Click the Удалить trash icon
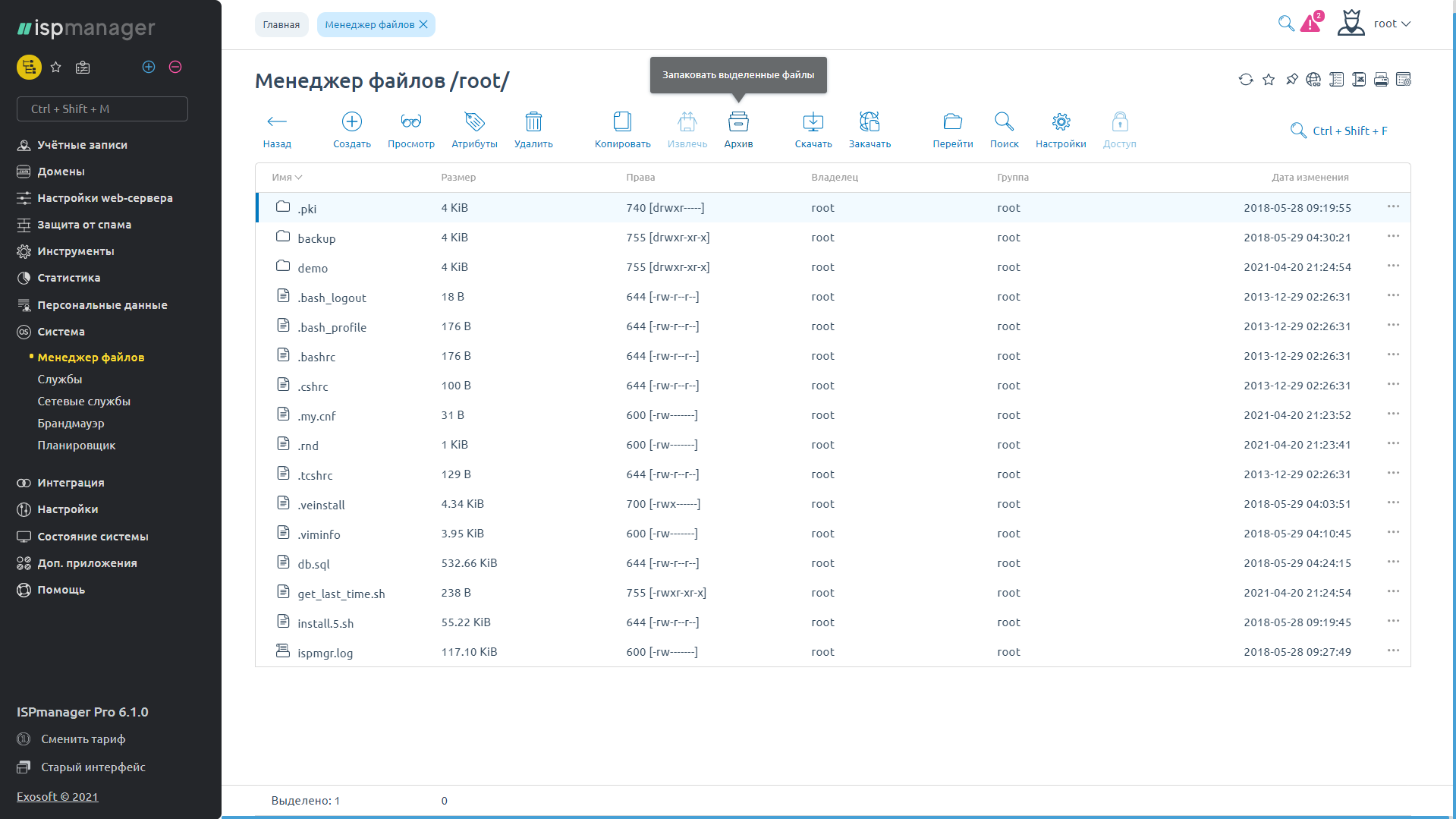This screenshot has height=819, width=1456. click(533, 121)
